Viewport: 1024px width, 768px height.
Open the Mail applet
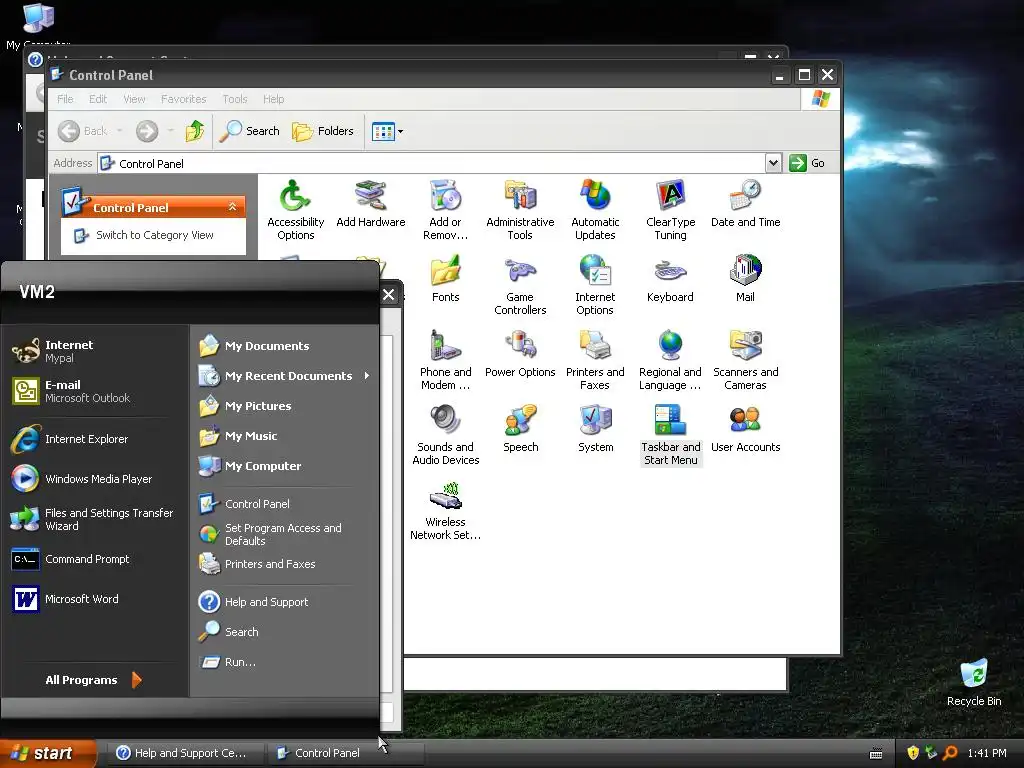click(x=745, y=279)
